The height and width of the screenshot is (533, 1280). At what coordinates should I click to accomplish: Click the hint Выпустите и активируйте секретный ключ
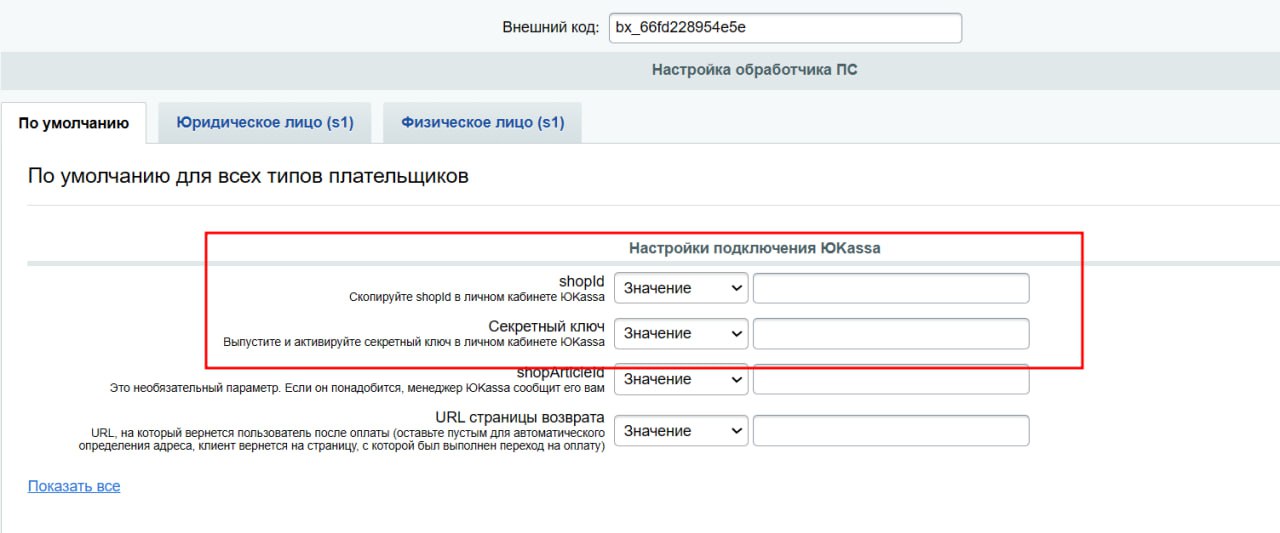point(414,342)
